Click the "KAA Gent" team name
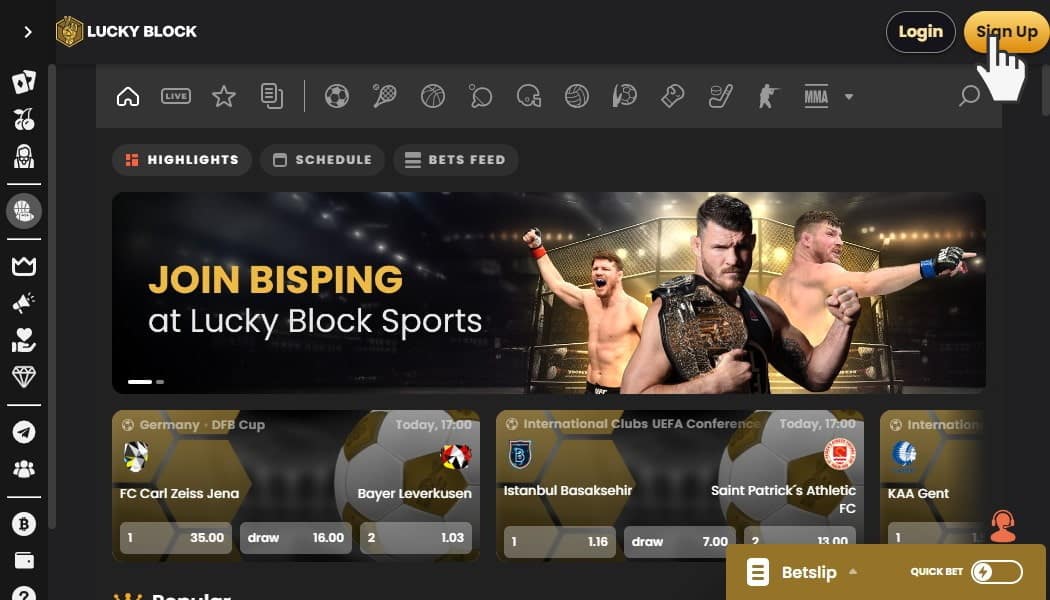 pyautogui.click(x=918, y=494)
